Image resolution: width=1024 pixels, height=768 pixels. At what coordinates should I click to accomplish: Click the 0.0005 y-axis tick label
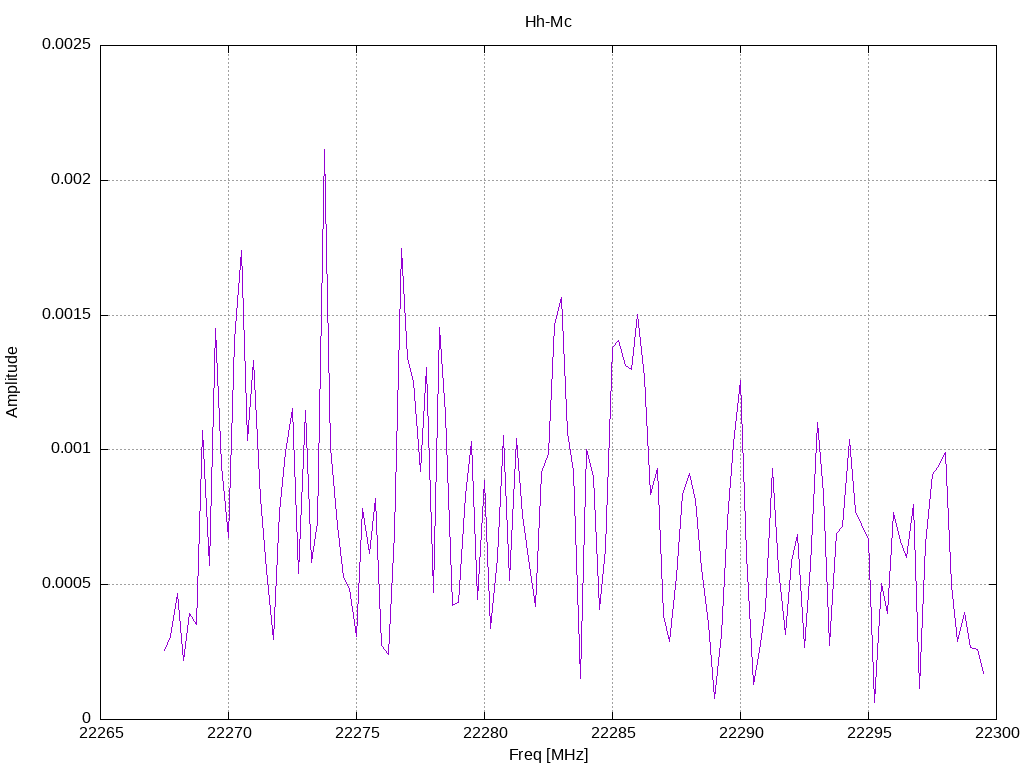click(x=67, y=583)
